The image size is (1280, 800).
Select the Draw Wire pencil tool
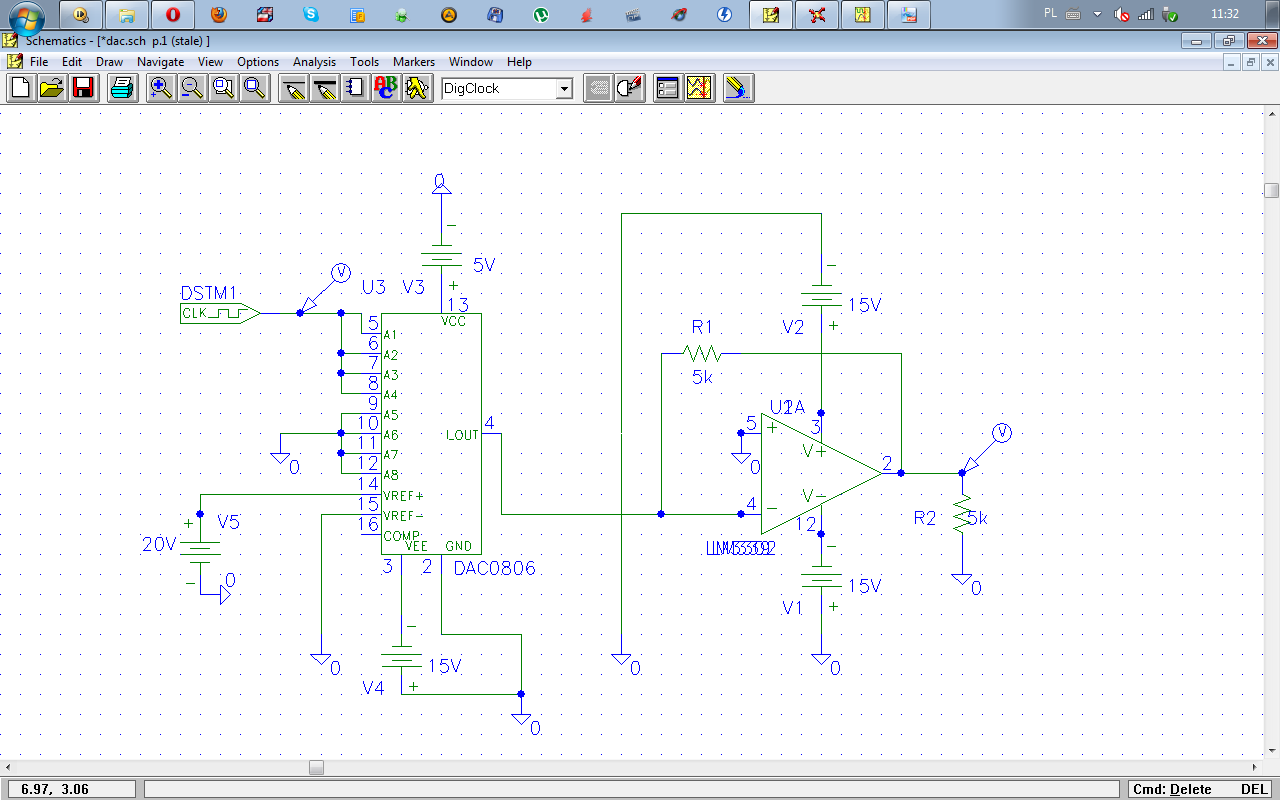click(x=293, y=88)
